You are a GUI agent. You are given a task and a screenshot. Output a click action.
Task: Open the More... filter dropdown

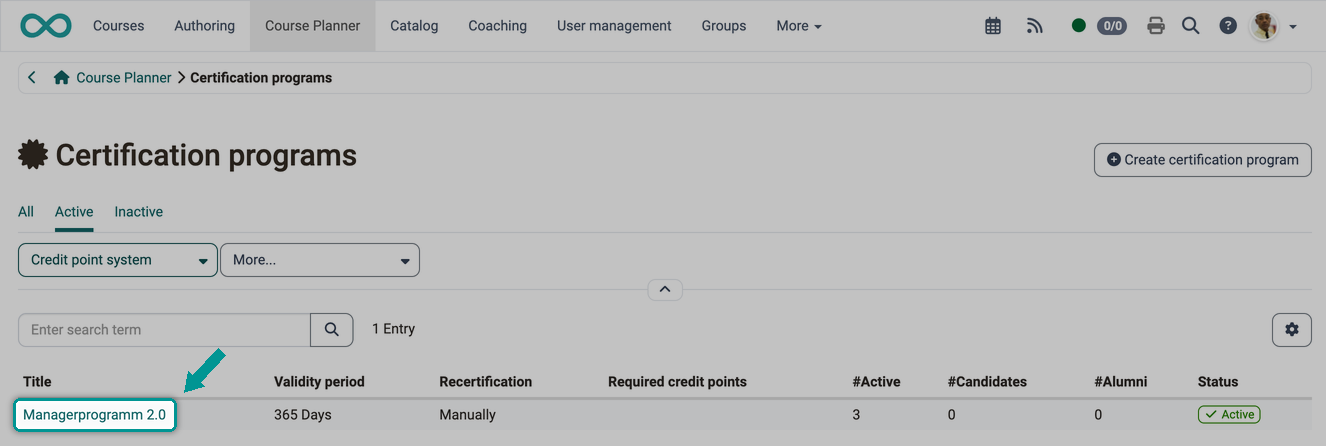[x=320, y=260]
